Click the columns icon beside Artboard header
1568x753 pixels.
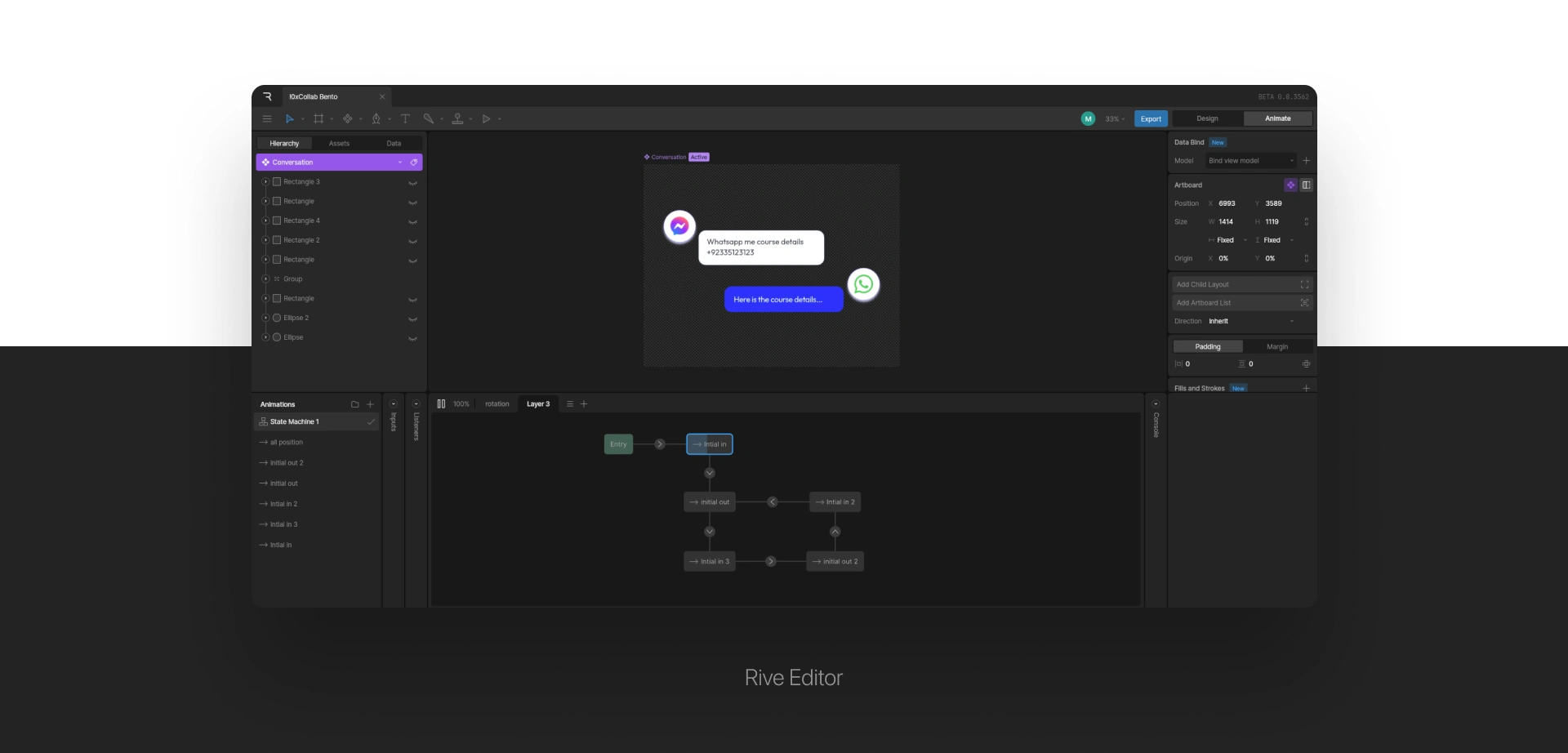click(x=1307, y=185)
